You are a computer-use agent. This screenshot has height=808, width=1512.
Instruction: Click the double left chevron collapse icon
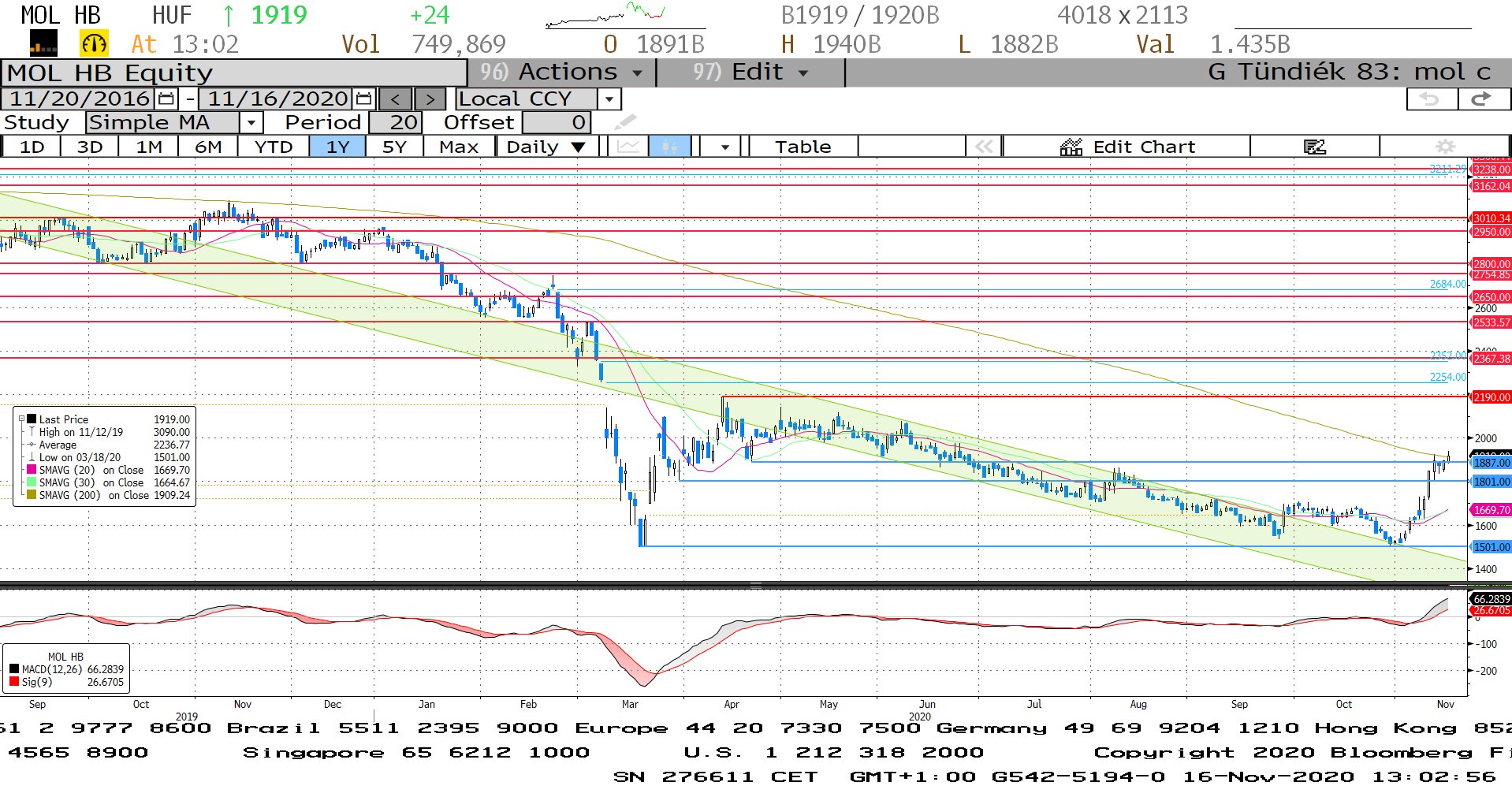tap(984, 147)
